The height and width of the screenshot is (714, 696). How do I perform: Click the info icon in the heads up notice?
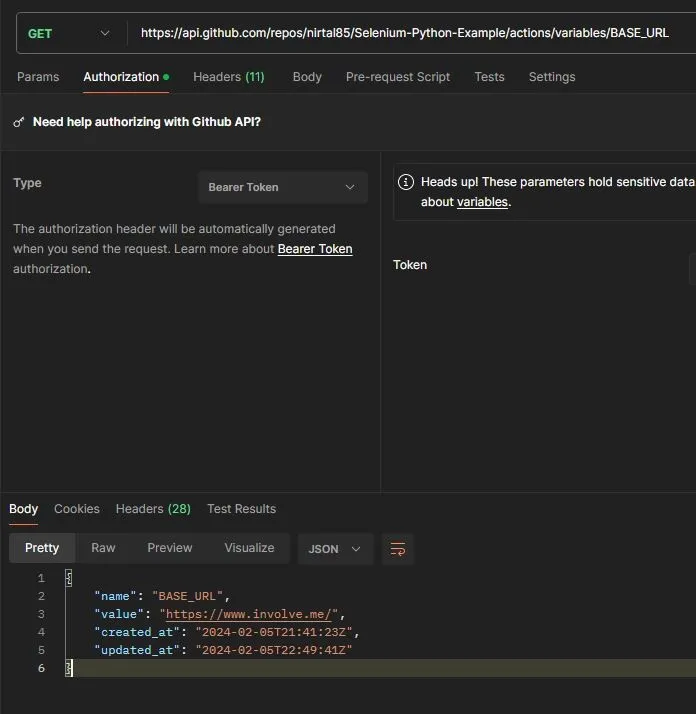(405, 182)
